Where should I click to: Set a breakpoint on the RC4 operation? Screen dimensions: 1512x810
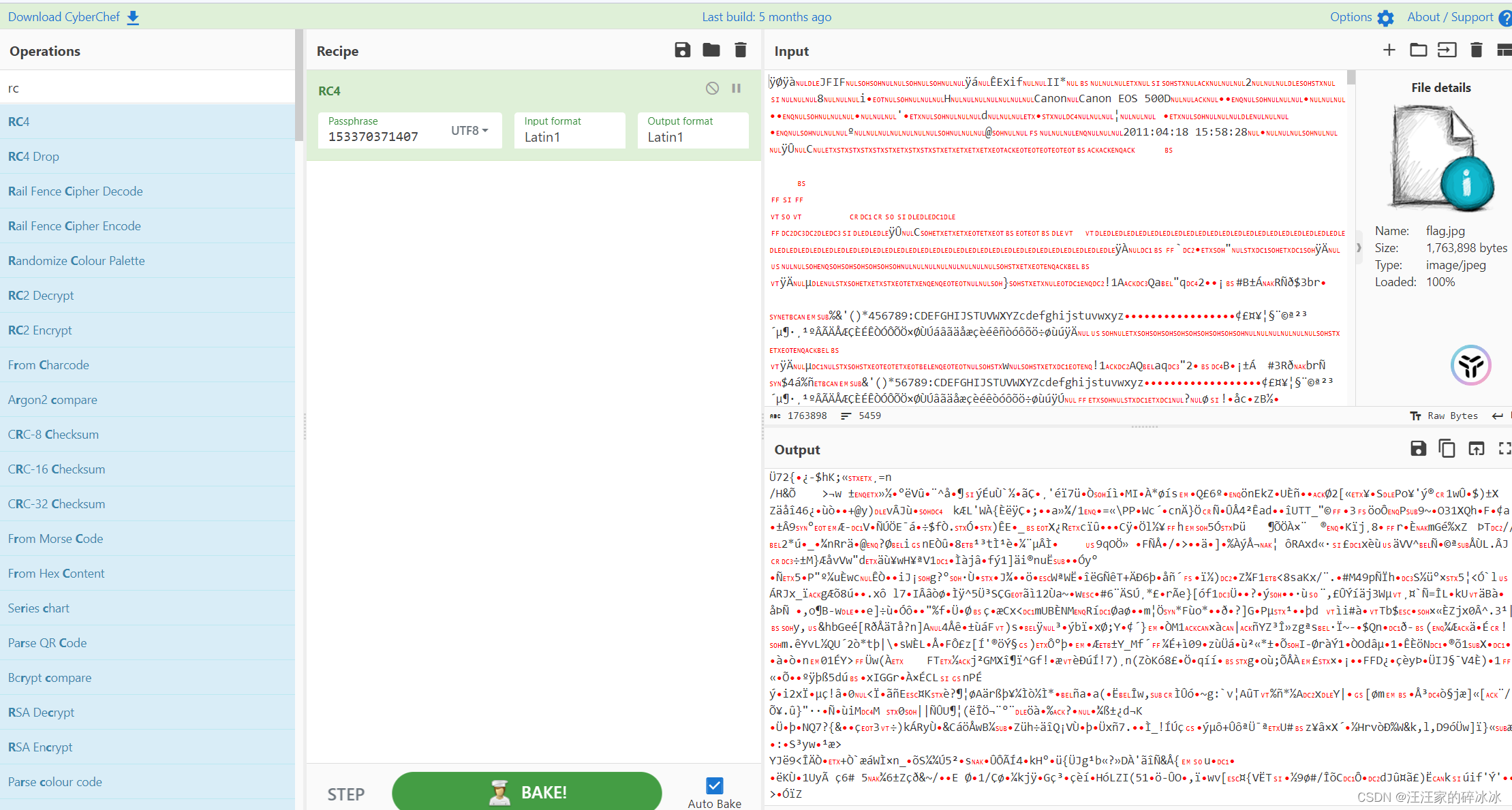[x=737, y=89]
